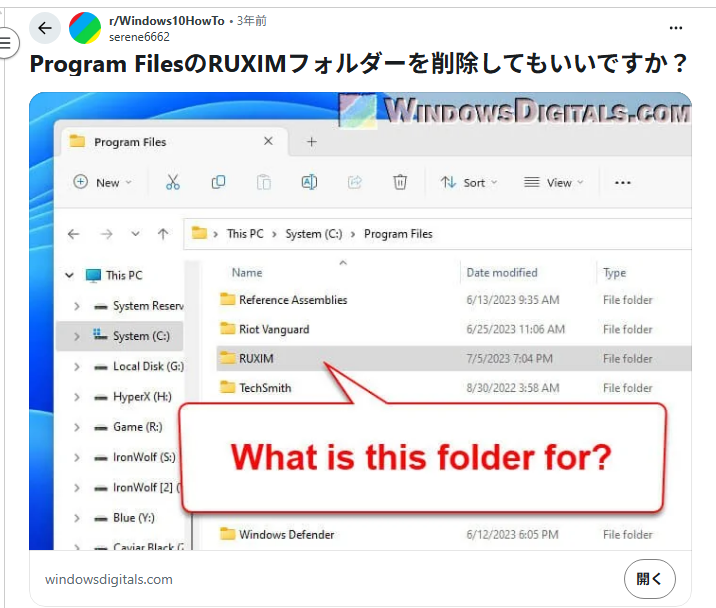Click the Up one level arrow
The width and height of the screenshot is (716, 608).
pyautogui.click(x=163, y=234)
